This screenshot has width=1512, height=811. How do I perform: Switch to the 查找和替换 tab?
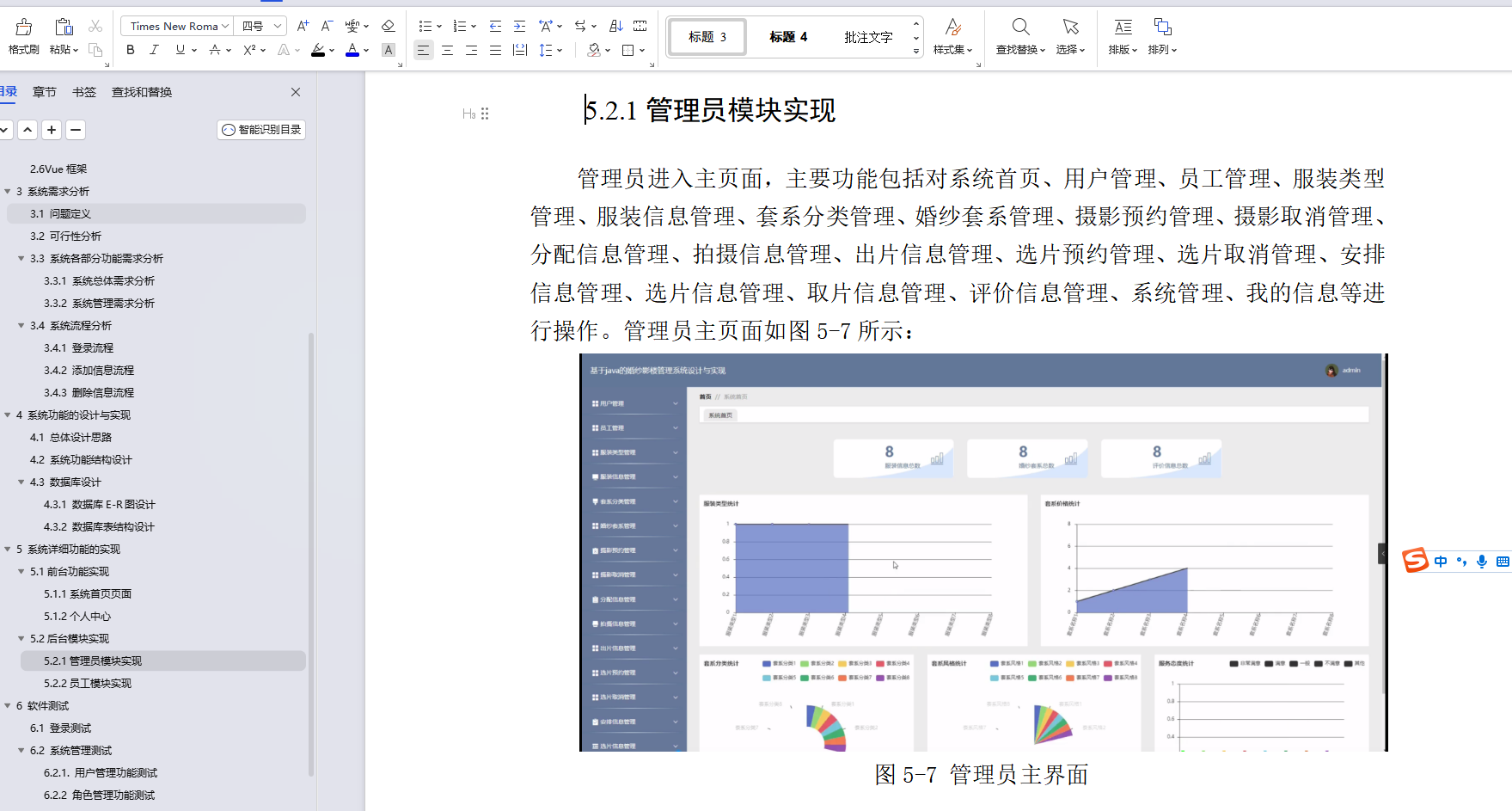coord(142,92)
